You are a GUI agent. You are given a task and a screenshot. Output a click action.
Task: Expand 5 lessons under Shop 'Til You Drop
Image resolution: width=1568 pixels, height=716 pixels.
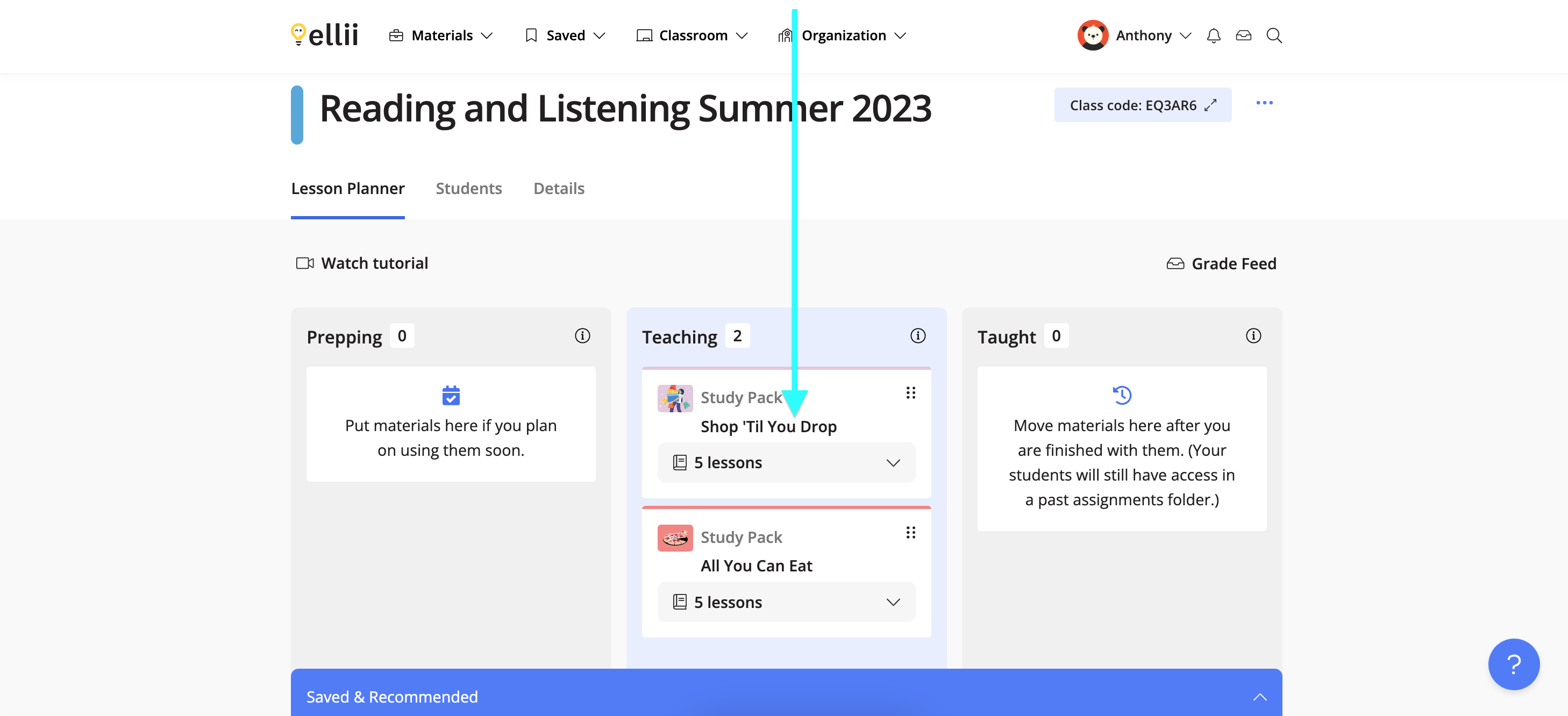[x=786, y=463]
